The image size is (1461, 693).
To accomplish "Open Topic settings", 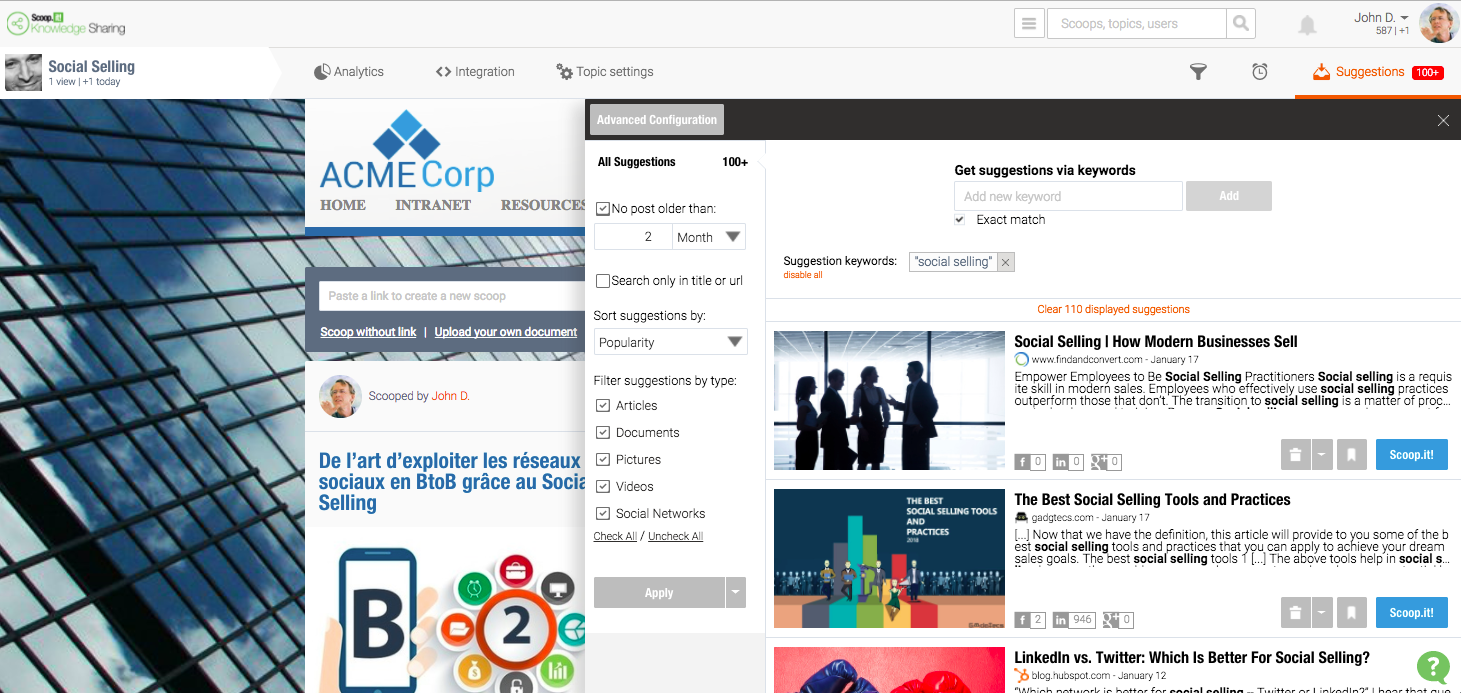I will point(605,72).
